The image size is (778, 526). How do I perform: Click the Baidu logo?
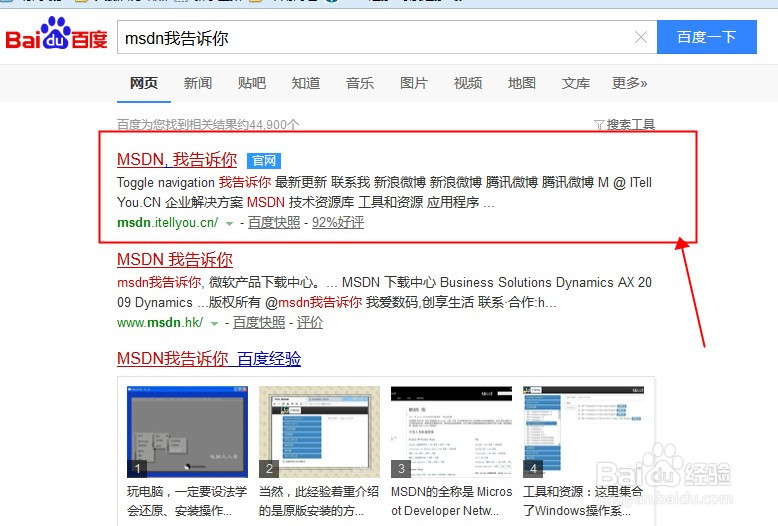point(56,34)
